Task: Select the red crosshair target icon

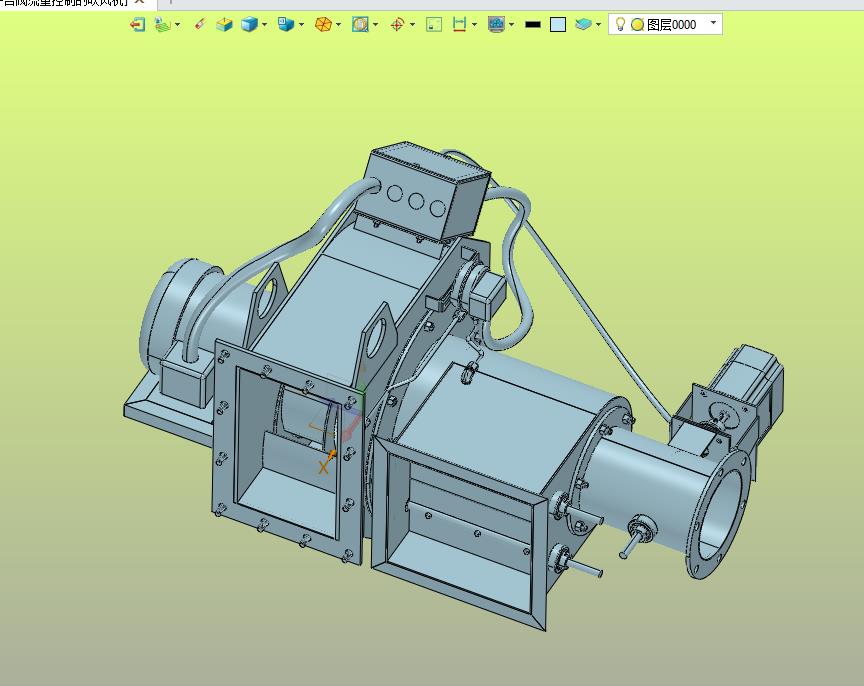Action: [397, 24]
